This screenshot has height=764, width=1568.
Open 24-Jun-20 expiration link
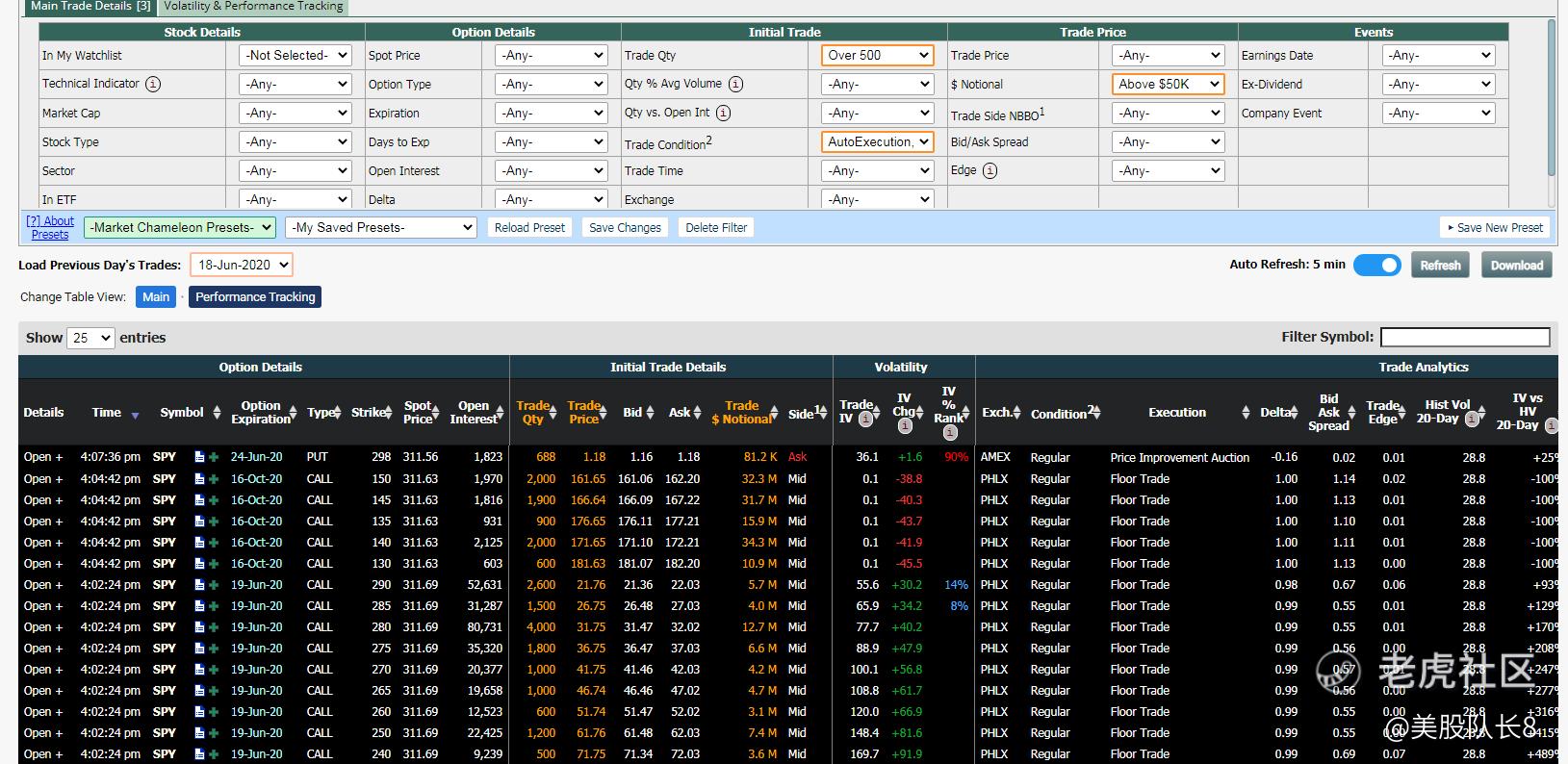pos(256,457)
